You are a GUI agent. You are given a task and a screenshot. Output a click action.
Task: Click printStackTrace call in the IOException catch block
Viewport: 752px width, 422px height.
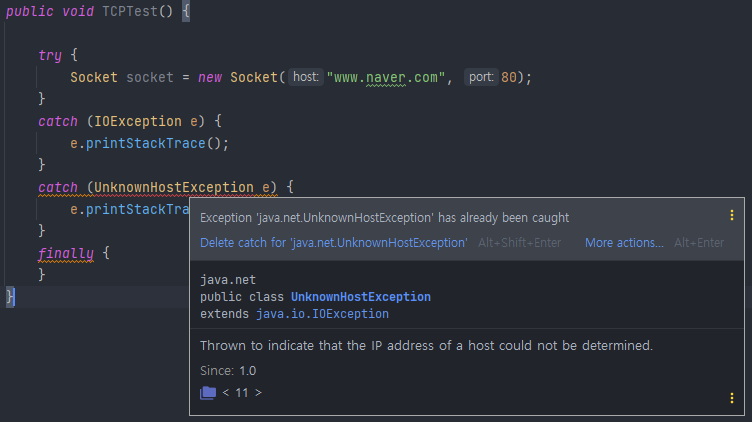[145, 143]
